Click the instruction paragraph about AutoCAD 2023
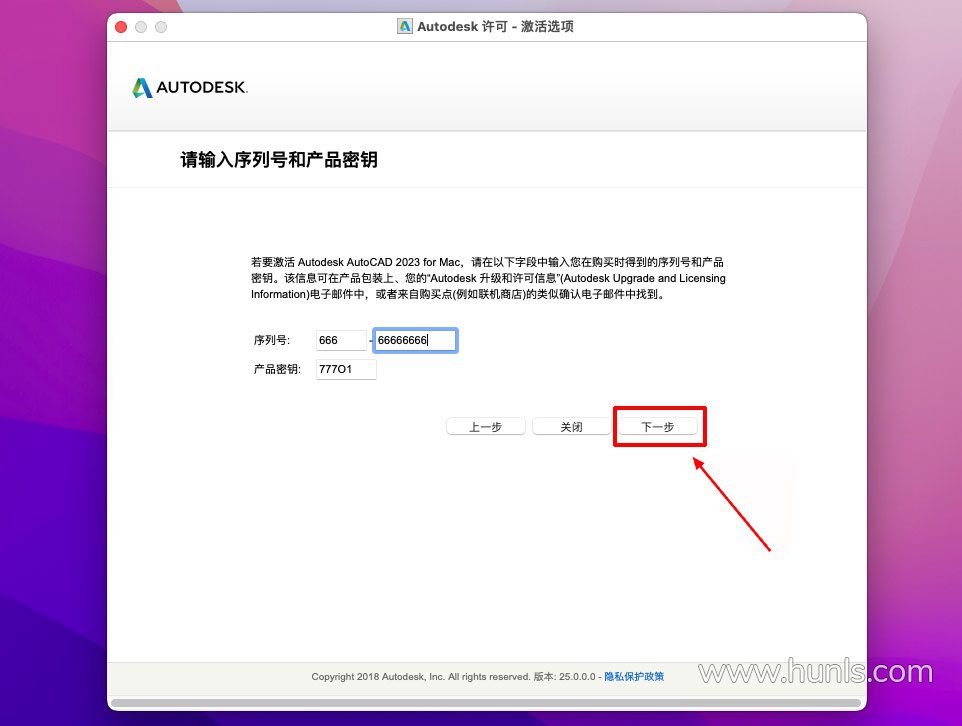Screen dimensions: 962x726 coord(488,278)
